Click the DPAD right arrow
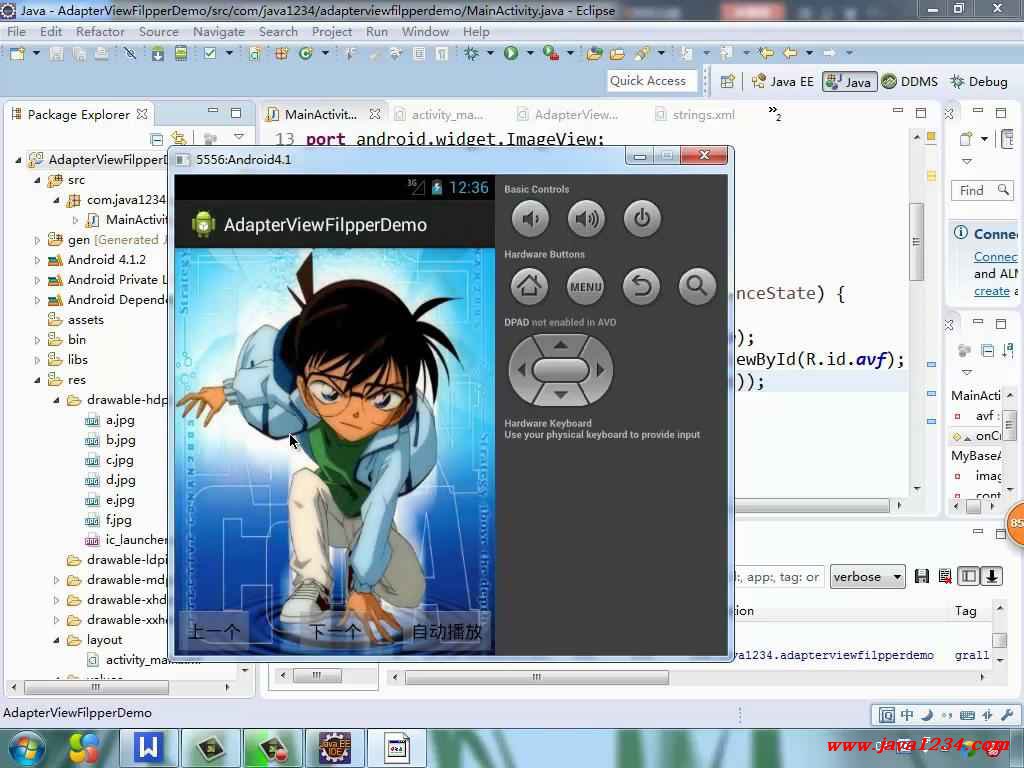This screenshot has height=768, width=1024. (x=601, y=370)
